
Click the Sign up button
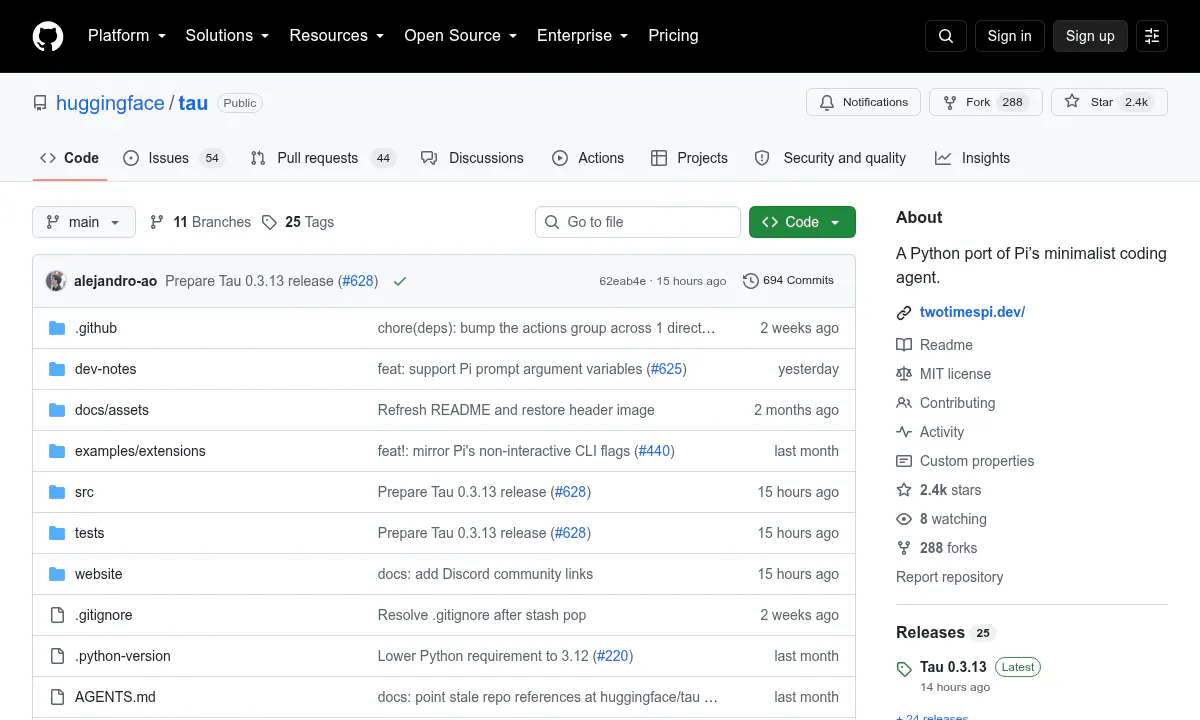[1090, 36]
